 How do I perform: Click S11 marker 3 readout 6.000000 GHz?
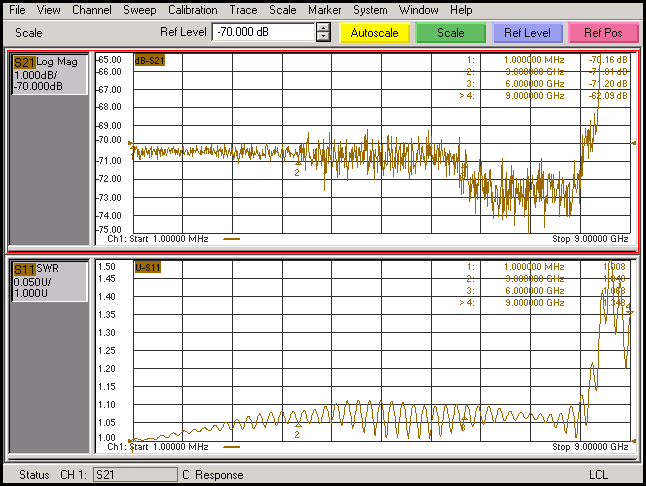[535, 291]
